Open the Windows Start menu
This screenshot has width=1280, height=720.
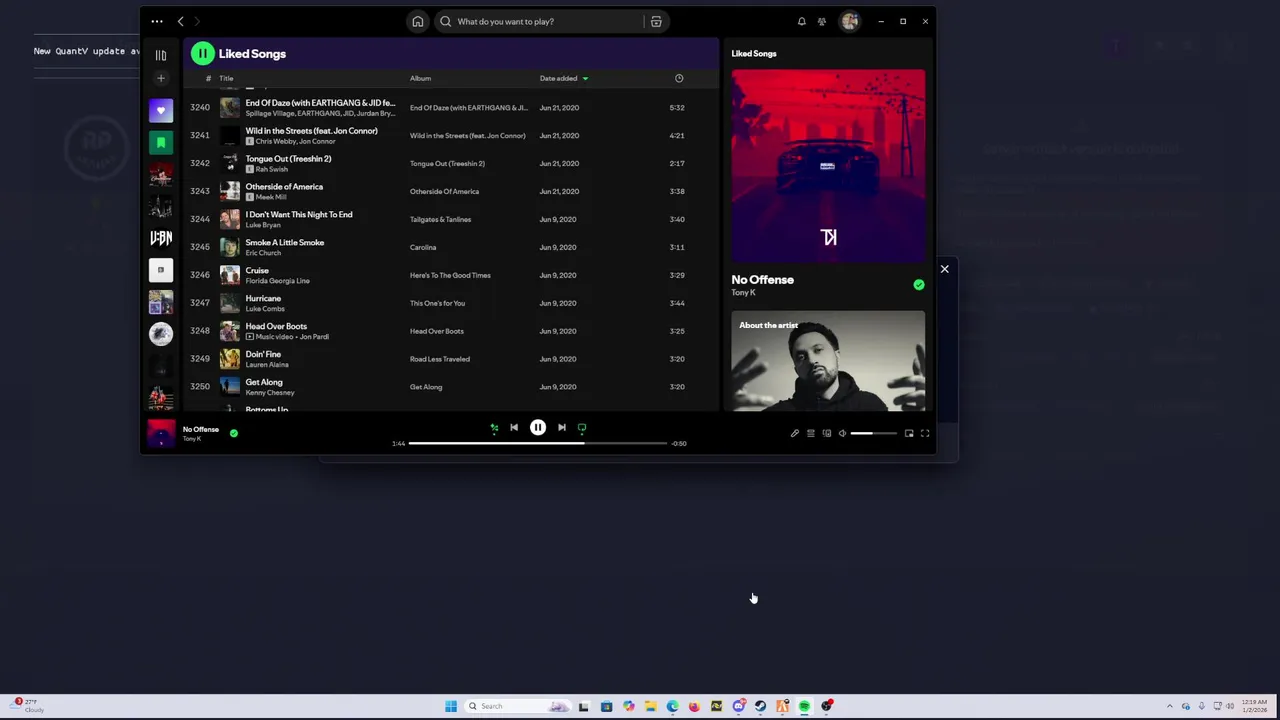(451, 706)
